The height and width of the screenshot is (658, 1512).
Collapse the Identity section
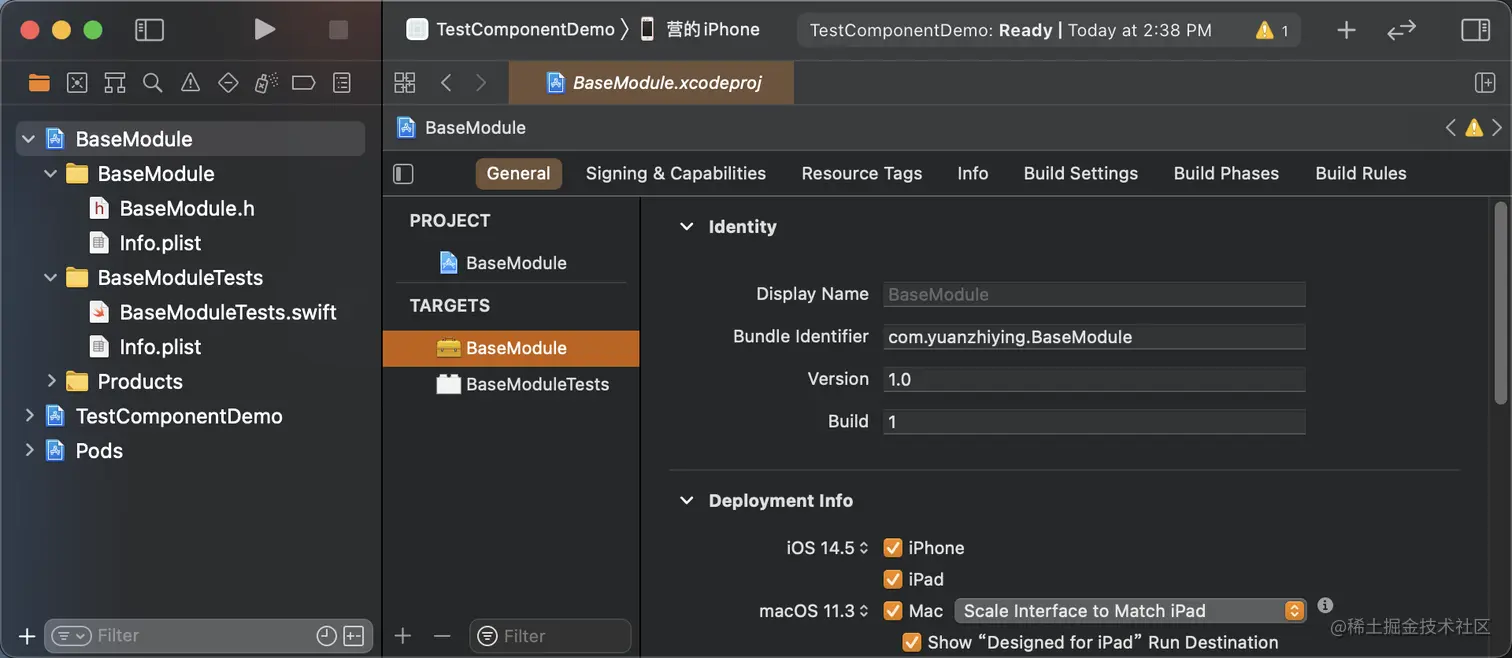pos(687,227)
